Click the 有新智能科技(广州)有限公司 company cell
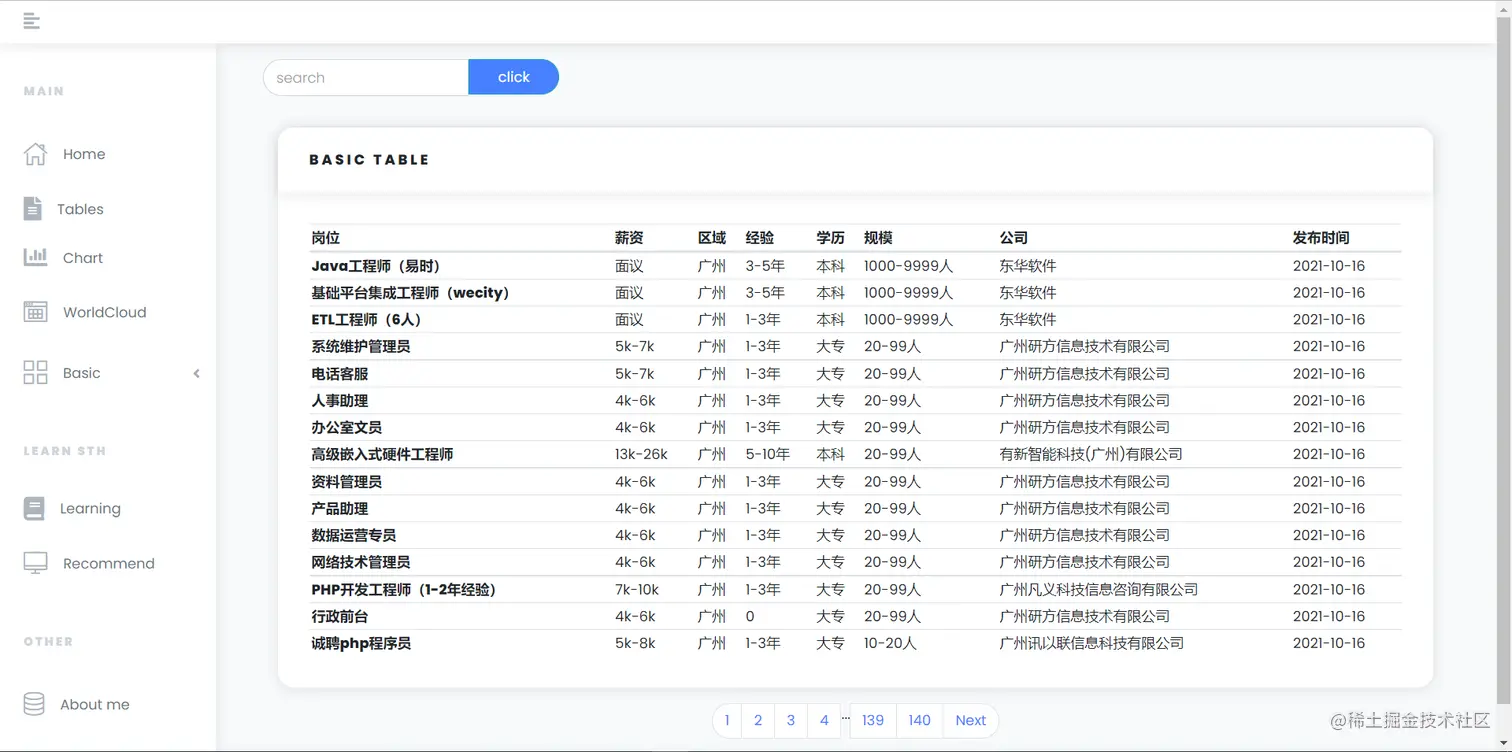 pos(1091,455)
